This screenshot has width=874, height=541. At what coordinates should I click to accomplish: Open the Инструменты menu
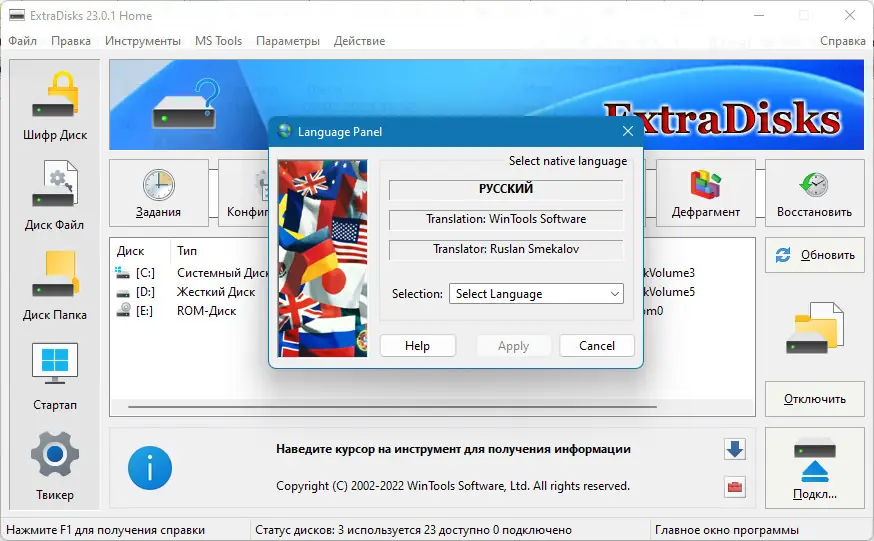click(143, 41)
